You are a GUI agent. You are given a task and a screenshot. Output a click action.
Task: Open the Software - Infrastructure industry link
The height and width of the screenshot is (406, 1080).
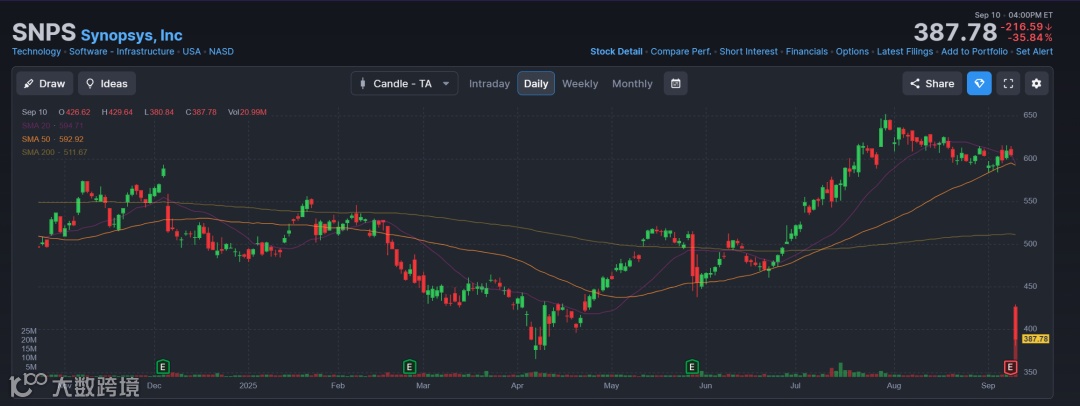(122, 52)
